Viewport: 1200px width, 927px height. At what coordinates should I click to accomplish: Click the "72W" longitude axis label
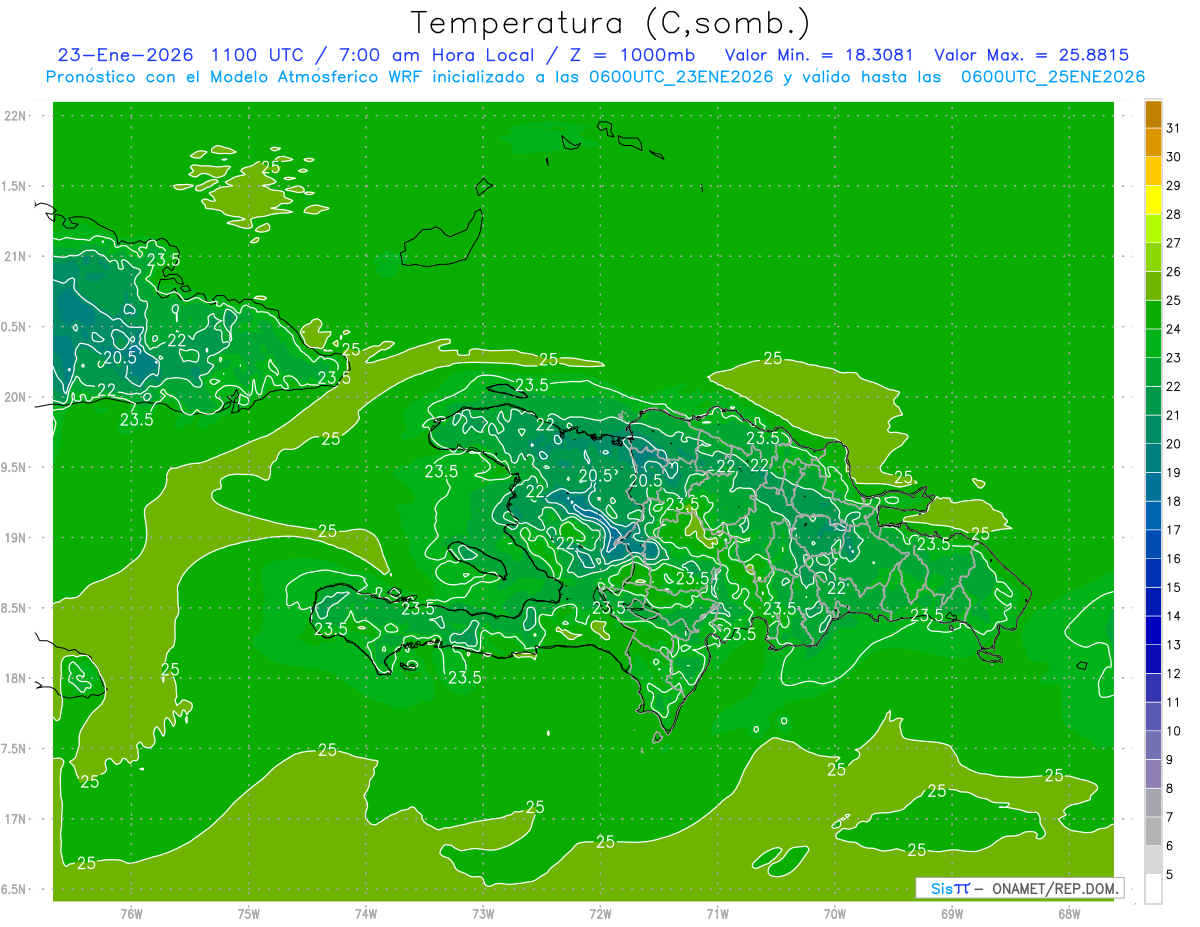click(600, 914)
